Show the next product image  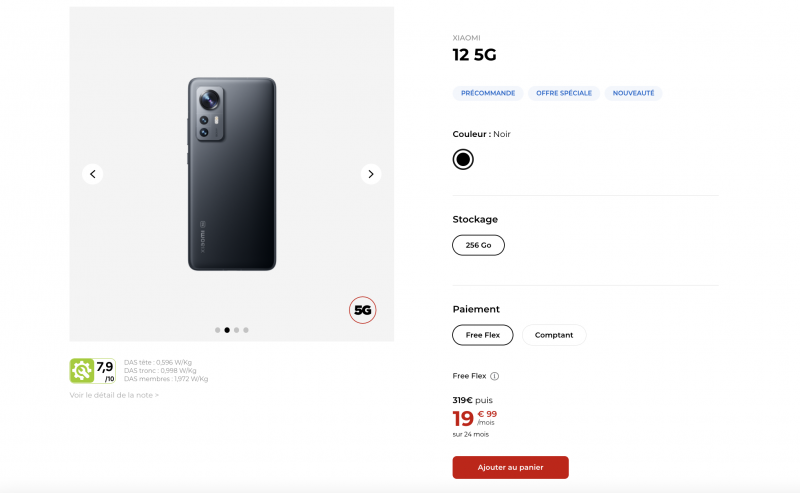[371, 174]
